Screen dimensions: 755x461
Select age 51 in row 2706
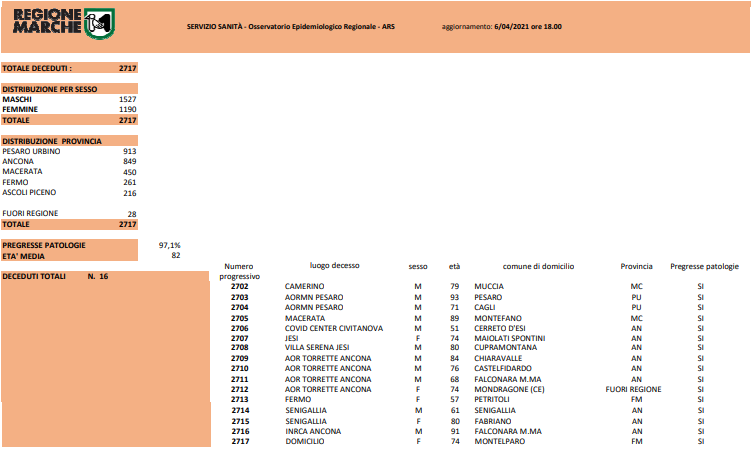[455, 329]
